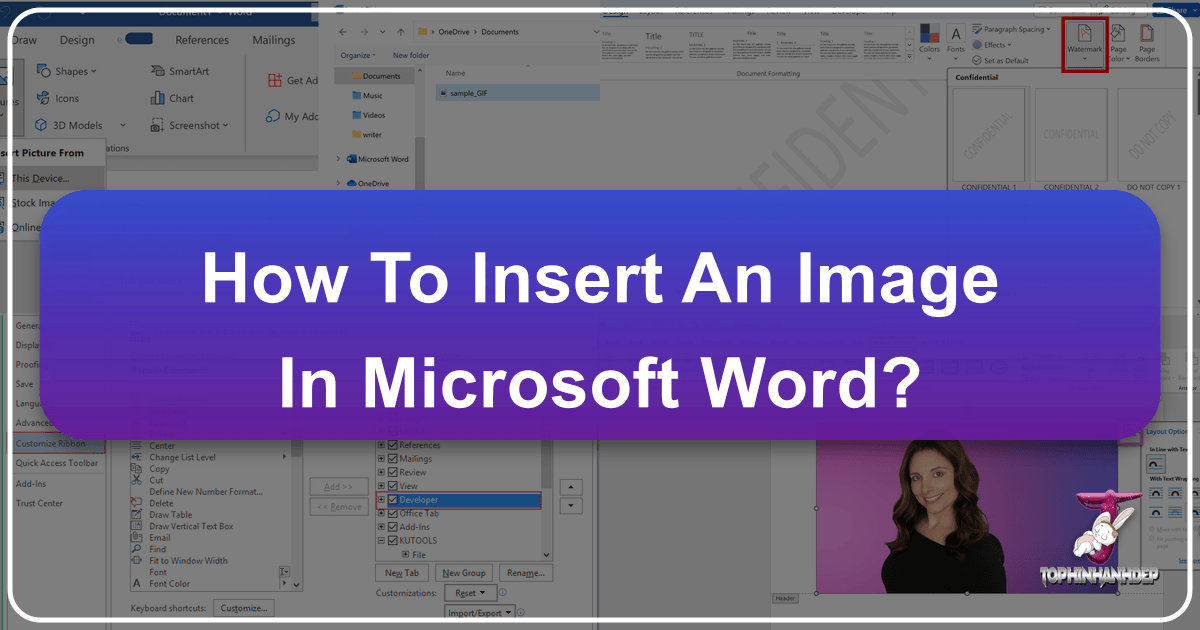Uncheck the Developer checkbox
Screen dimensions: 1200x630
click(393, 499)
